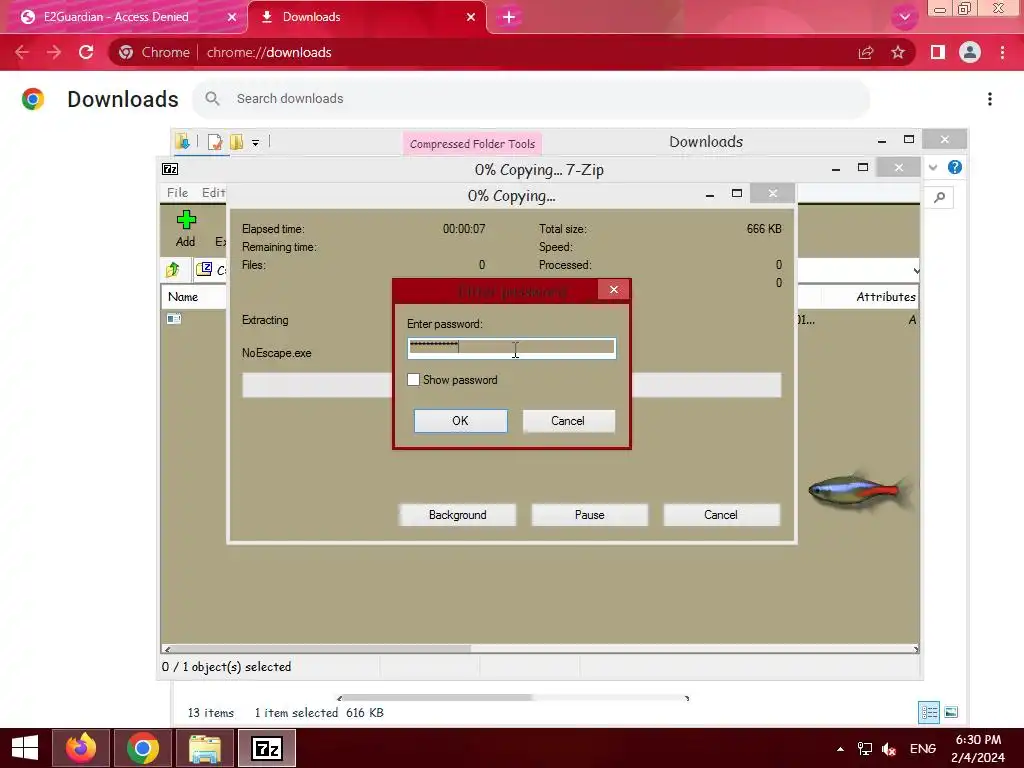This screenshot has width=1024, height=768.
Task: Open the Windows Start menu
Action: (25, 748)
